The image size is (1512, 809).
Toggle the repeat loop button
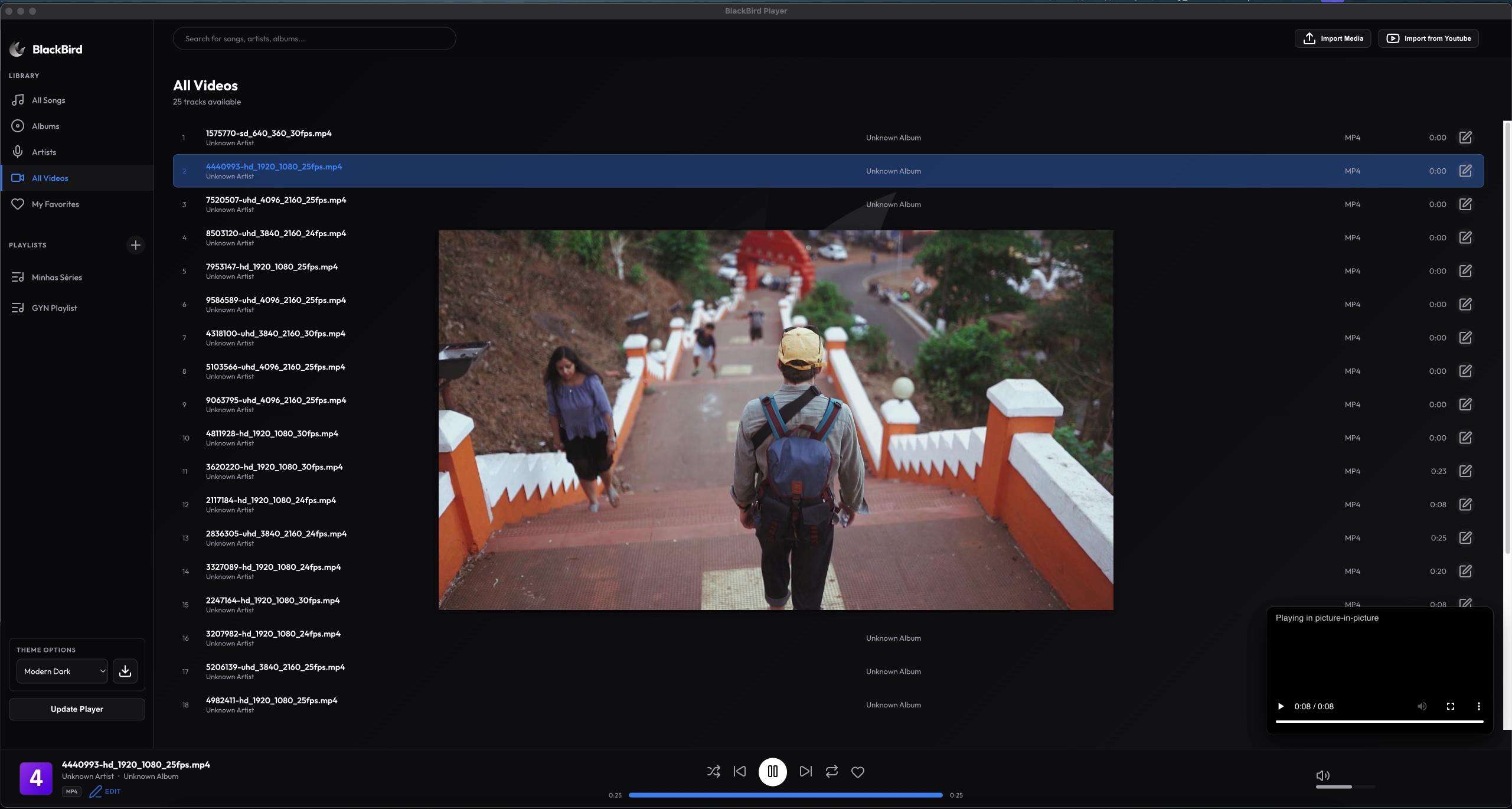click(x=831, y=771)
